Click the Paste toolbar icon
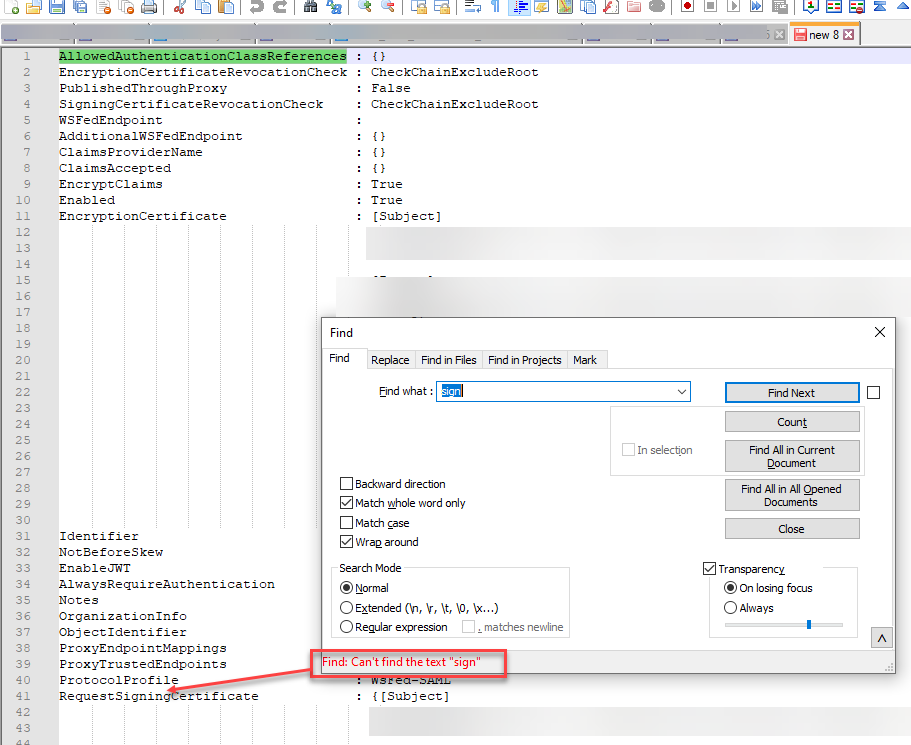 226,6
